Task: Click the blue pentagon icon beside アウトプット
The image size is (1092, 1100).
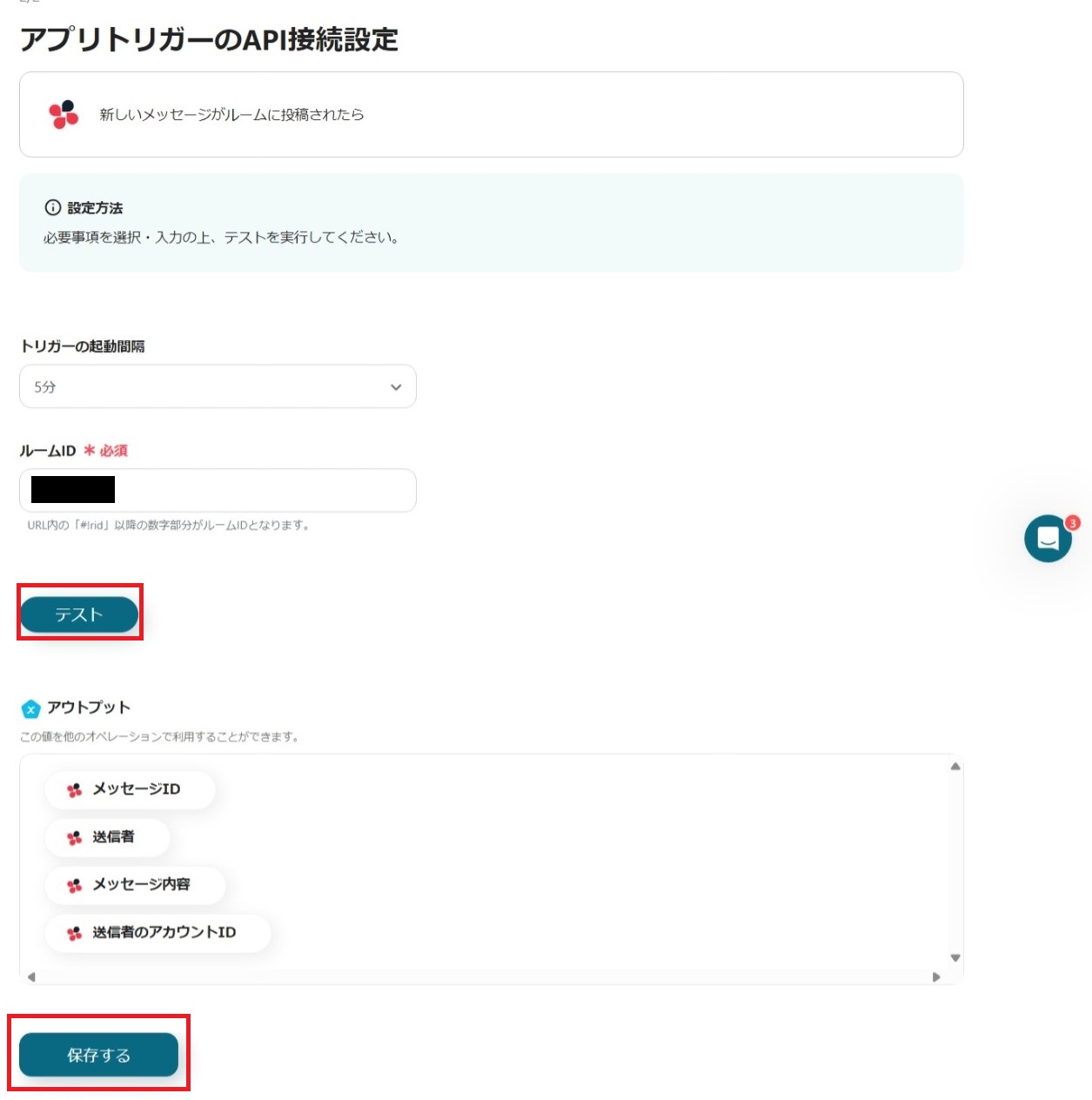Action: [30, 708]
